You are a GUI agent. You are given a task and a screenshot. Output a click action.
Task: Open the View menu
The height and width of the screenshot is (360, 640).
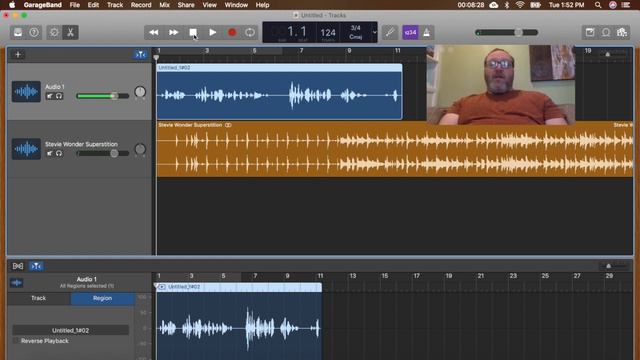209,5
